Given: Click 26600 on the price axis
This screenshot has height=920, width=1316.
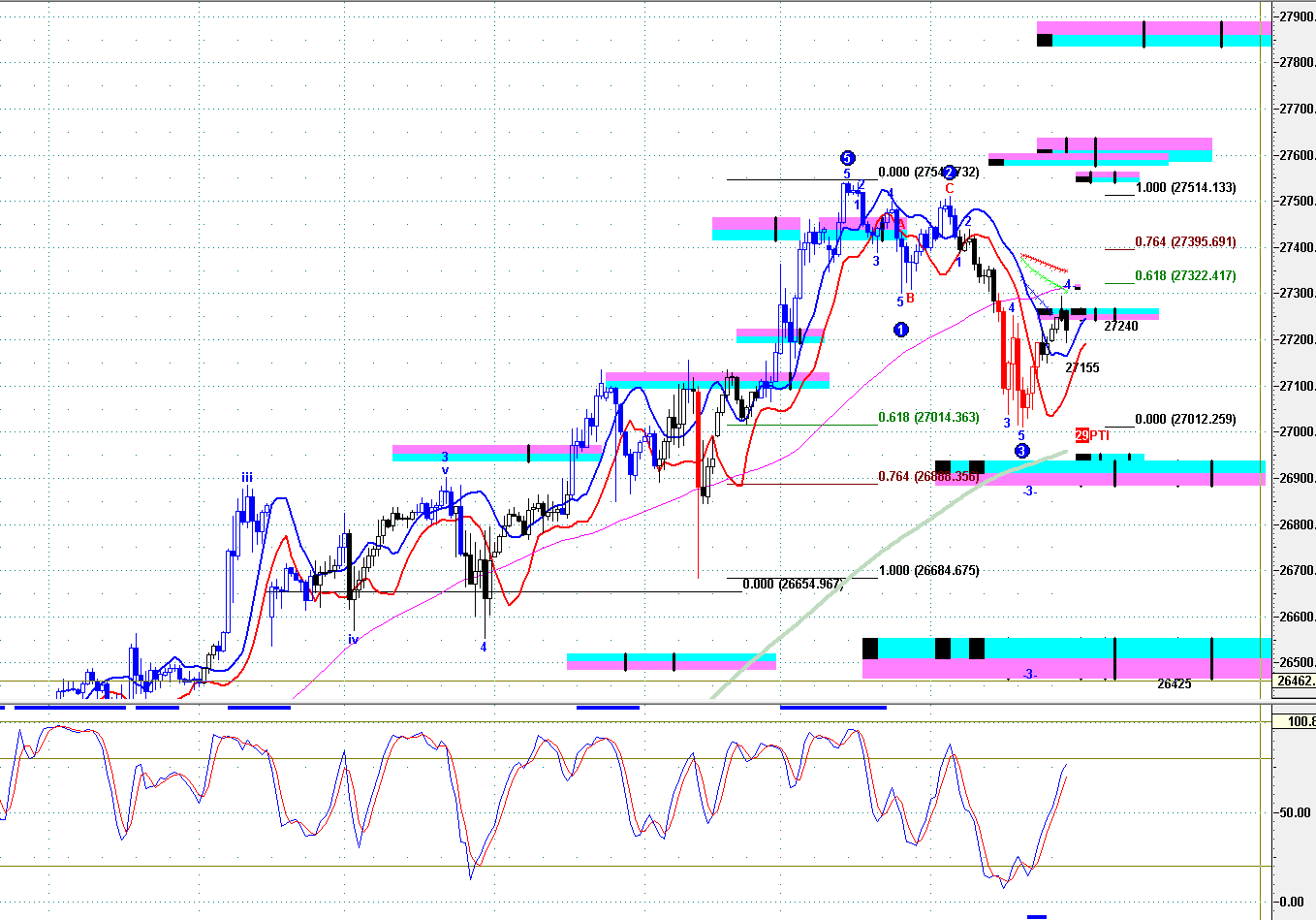Looking at the screenshot, I should pos(1297,617).
